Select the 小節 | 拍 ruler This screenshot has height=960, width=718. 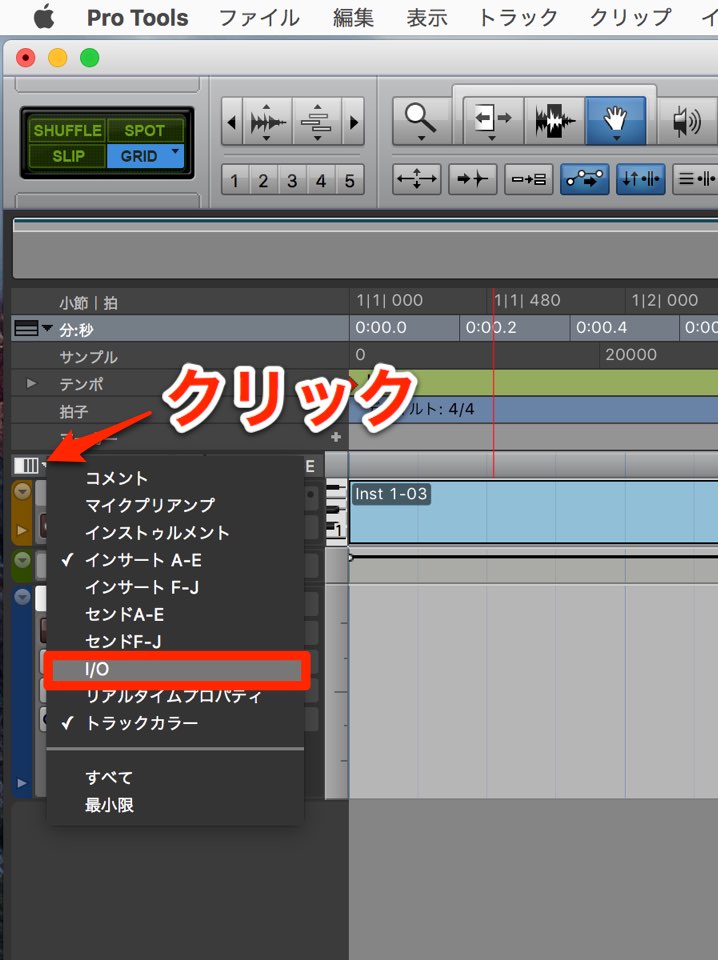tap(89, 302)
